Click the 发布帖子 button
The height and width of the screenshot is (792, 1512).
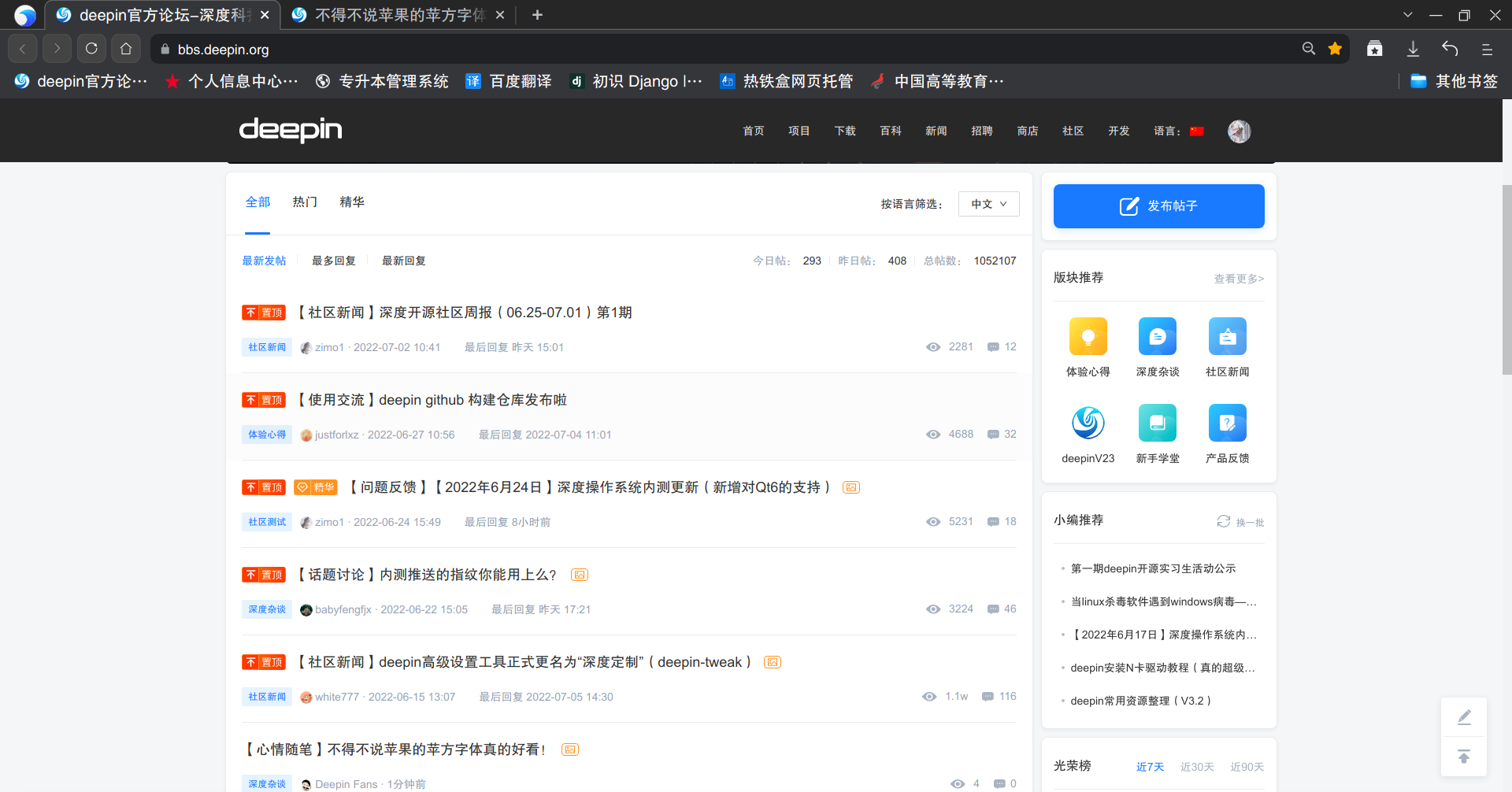tap(1158, 206)
